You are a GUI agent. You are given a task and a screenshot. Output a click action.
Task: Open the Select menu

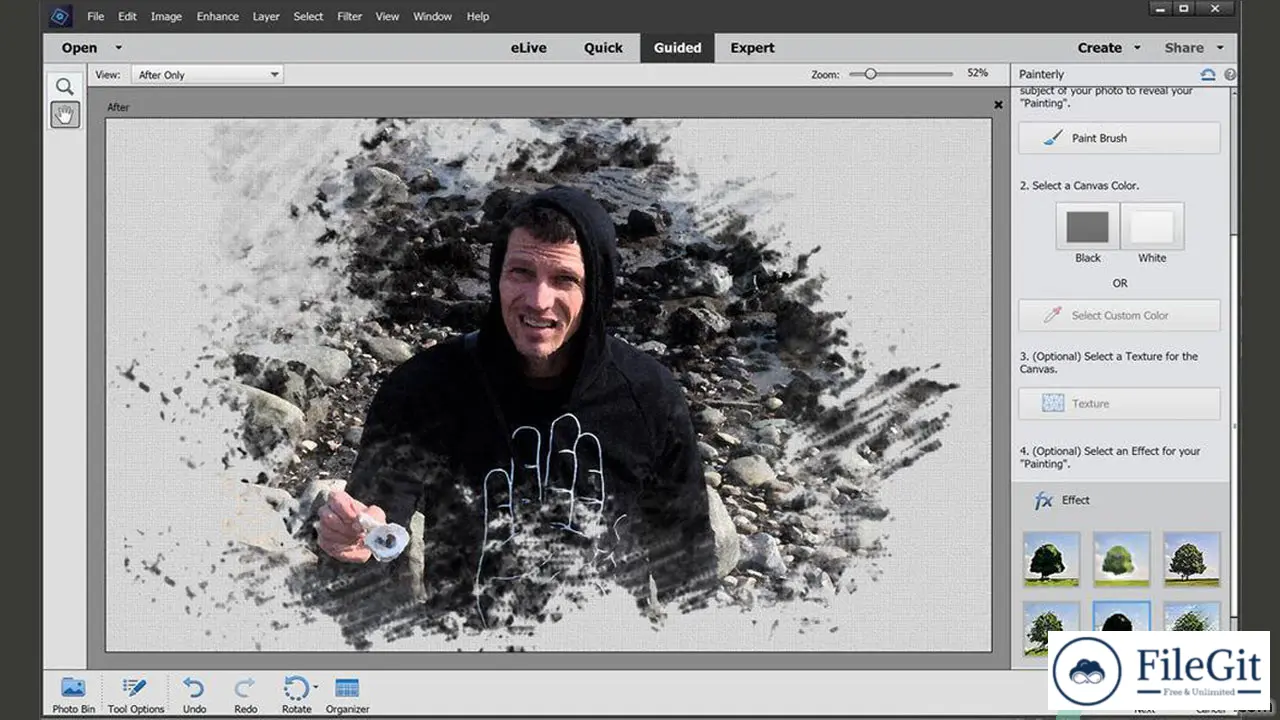click(308, 16)
